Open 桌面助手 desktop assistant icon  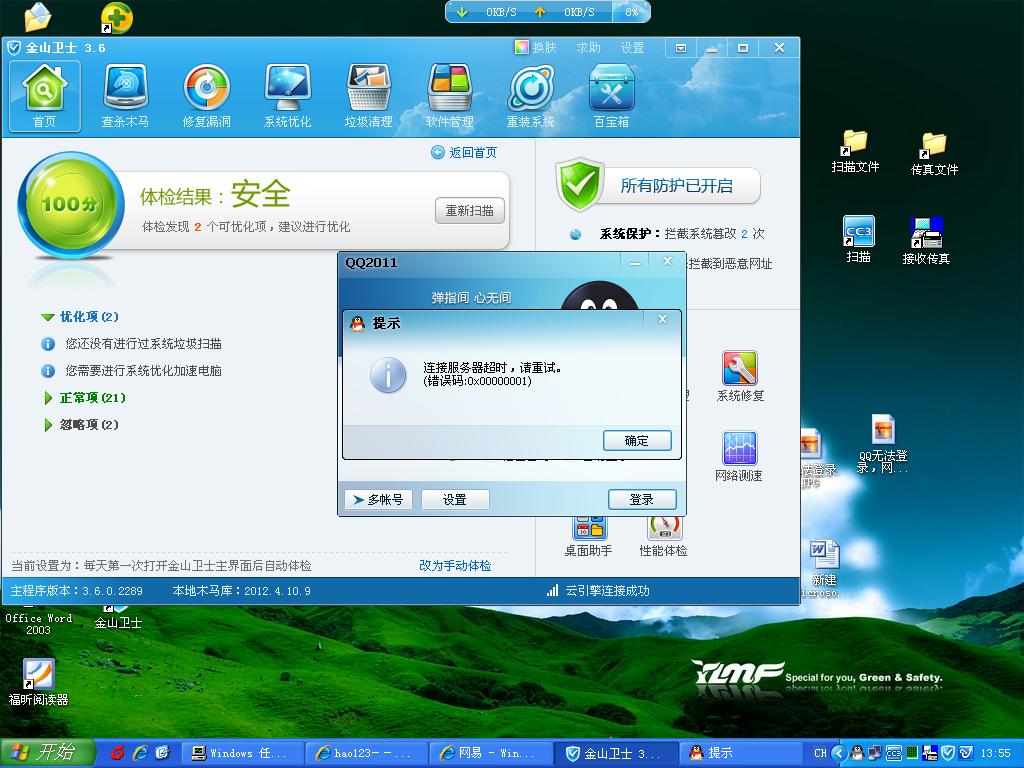588,537
